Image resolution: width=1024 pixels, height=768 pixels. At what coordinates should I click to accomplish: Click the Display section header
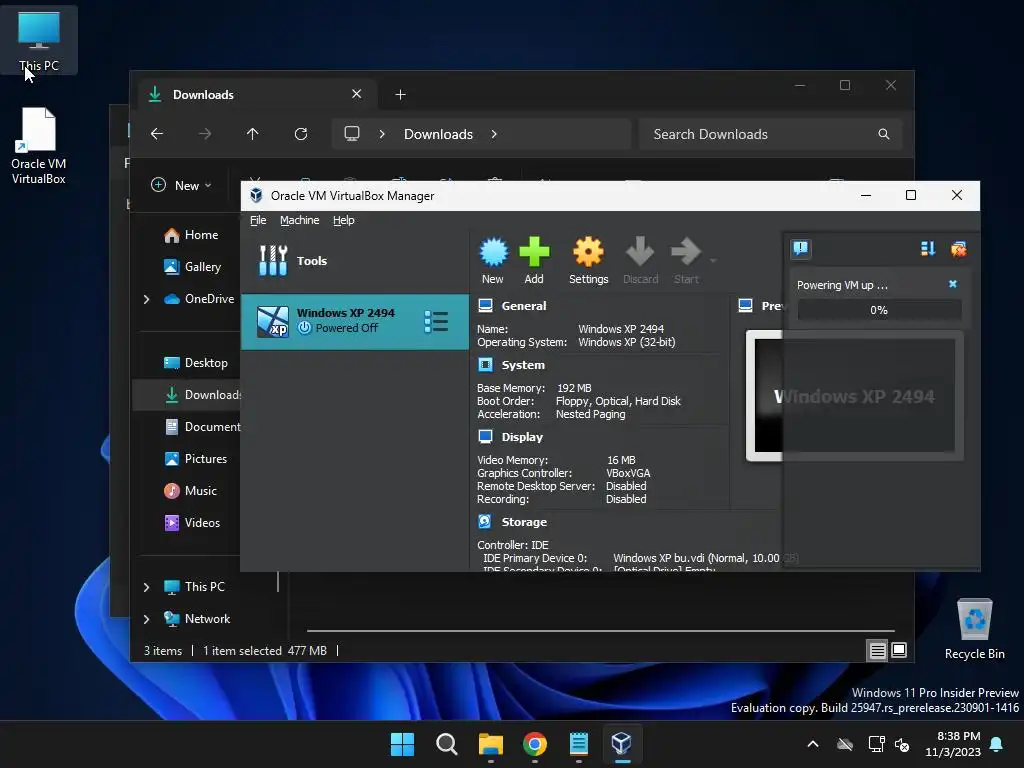click(522, 437)
